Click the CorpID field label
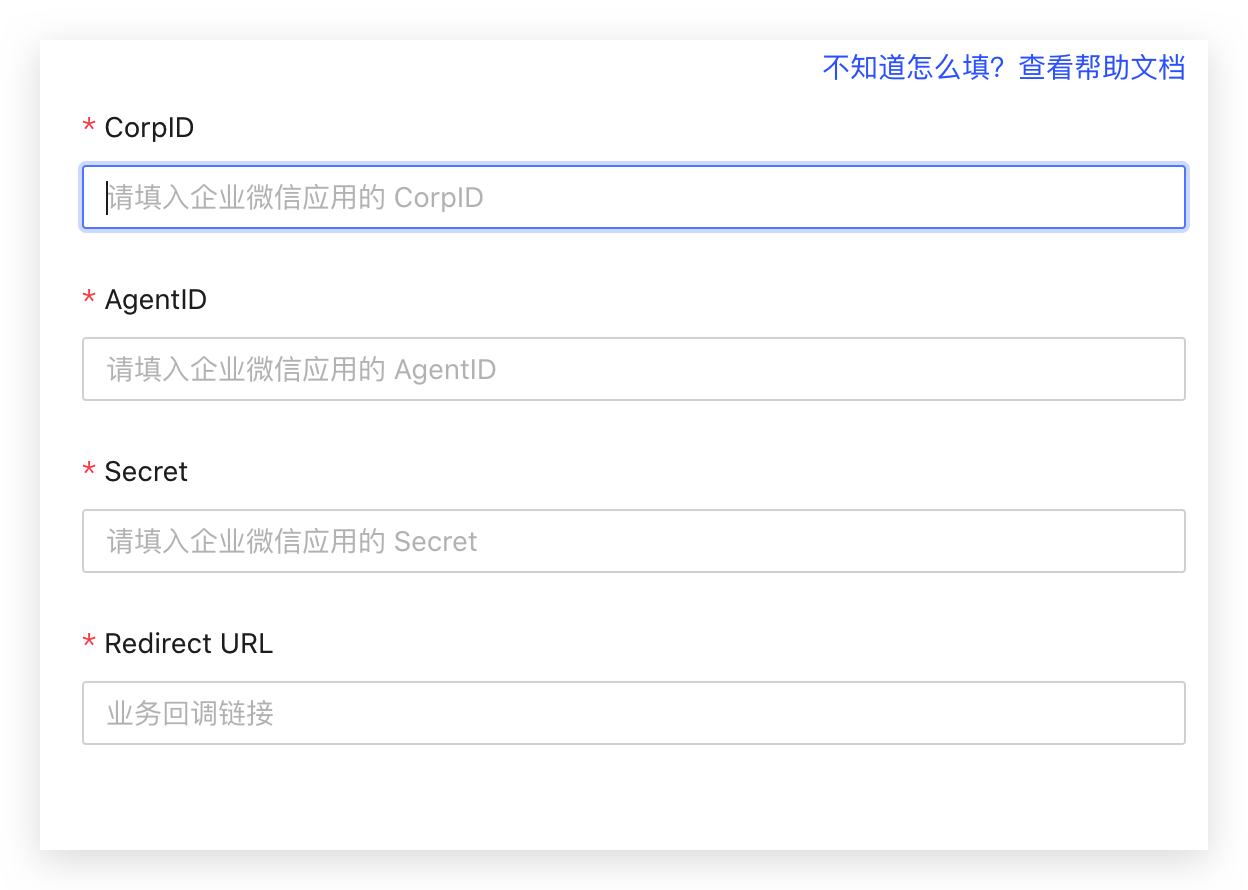The width and height of the screenshot is (1248, 890). point(149,128)
